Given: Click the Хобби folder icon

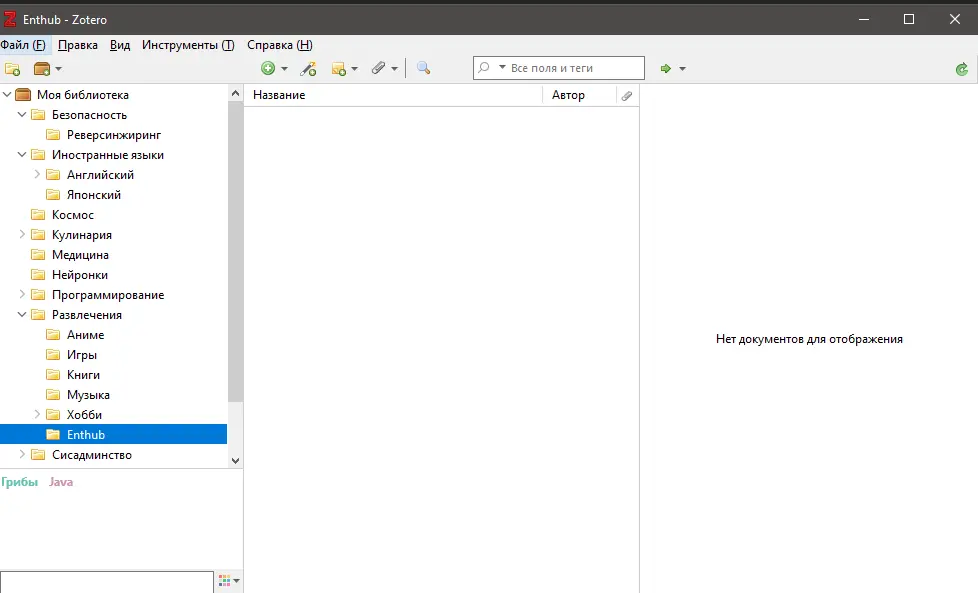Looking at the screenshot, I should pos(53,414).
